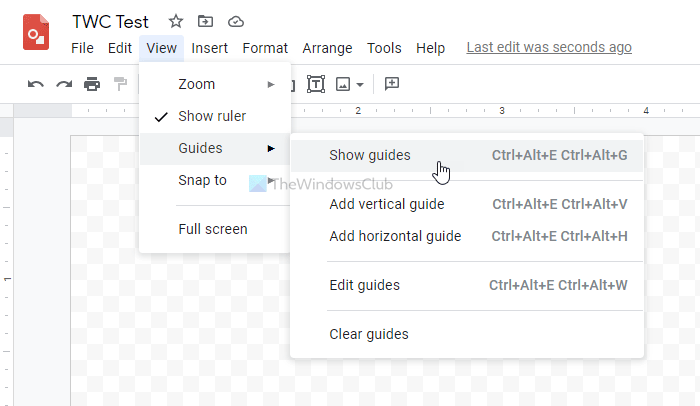The image size is (700, 406).
Task: Choose Add vertical guide
Action: [x=387, y=204]
